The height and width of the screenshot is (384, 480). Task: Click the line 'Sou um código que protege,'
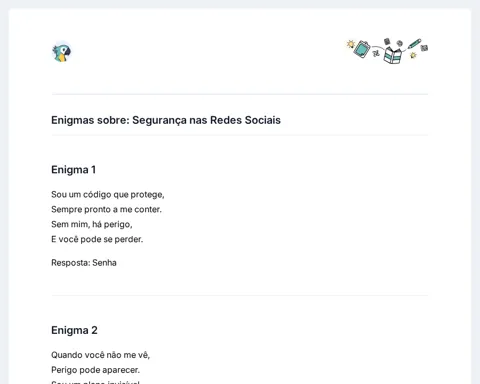click(108, 195)
